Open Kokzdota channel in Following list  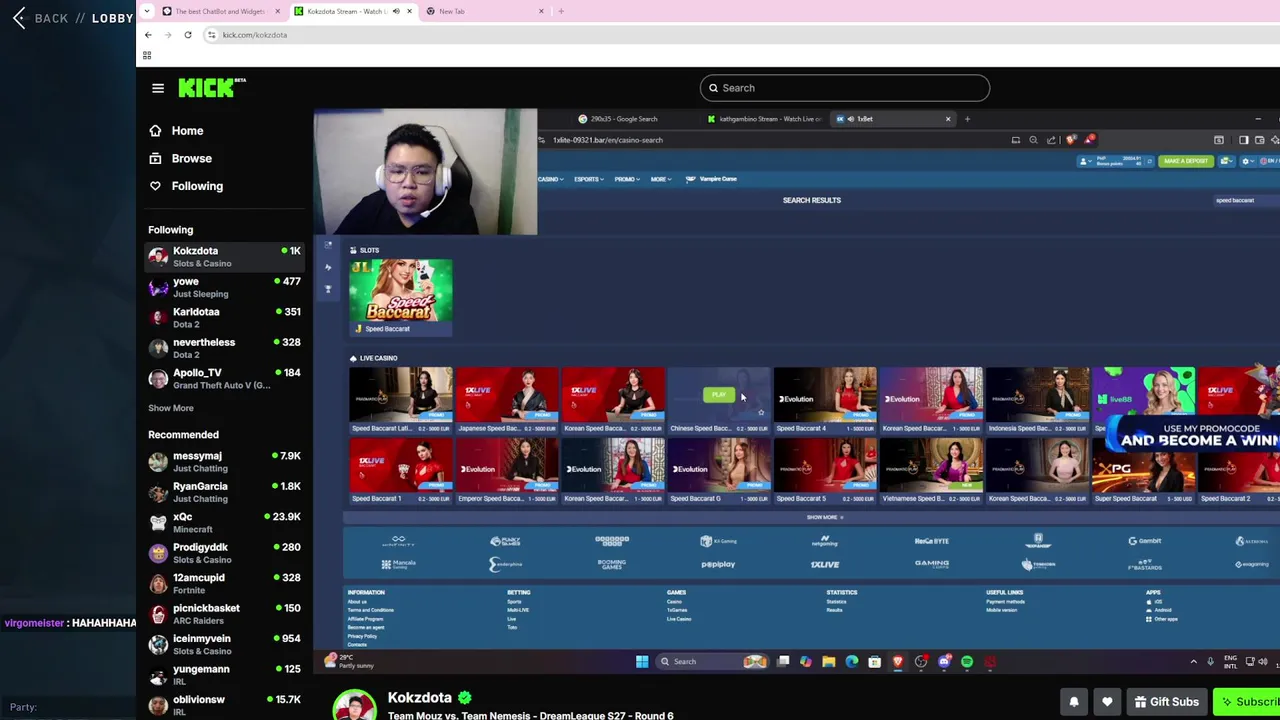(x=224, y=257)
